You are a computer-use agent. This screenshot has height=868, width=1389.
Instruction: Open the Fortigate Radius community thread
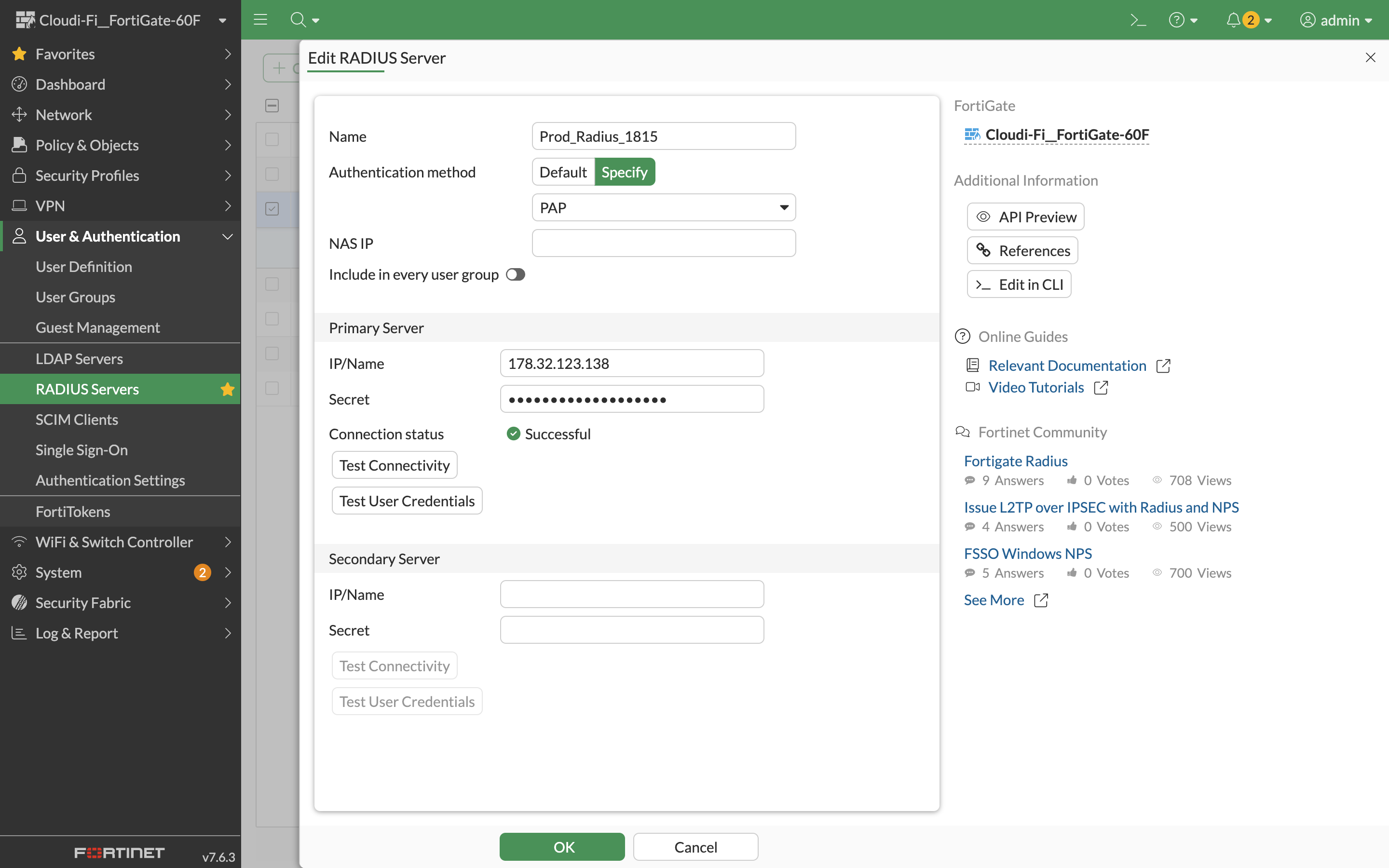1015,461
